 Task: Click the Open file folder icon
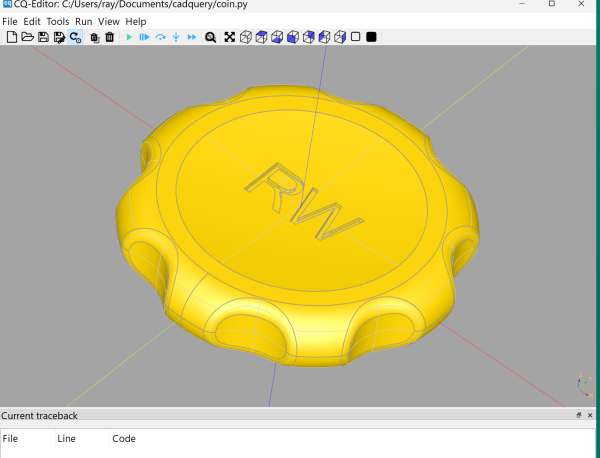27,37
